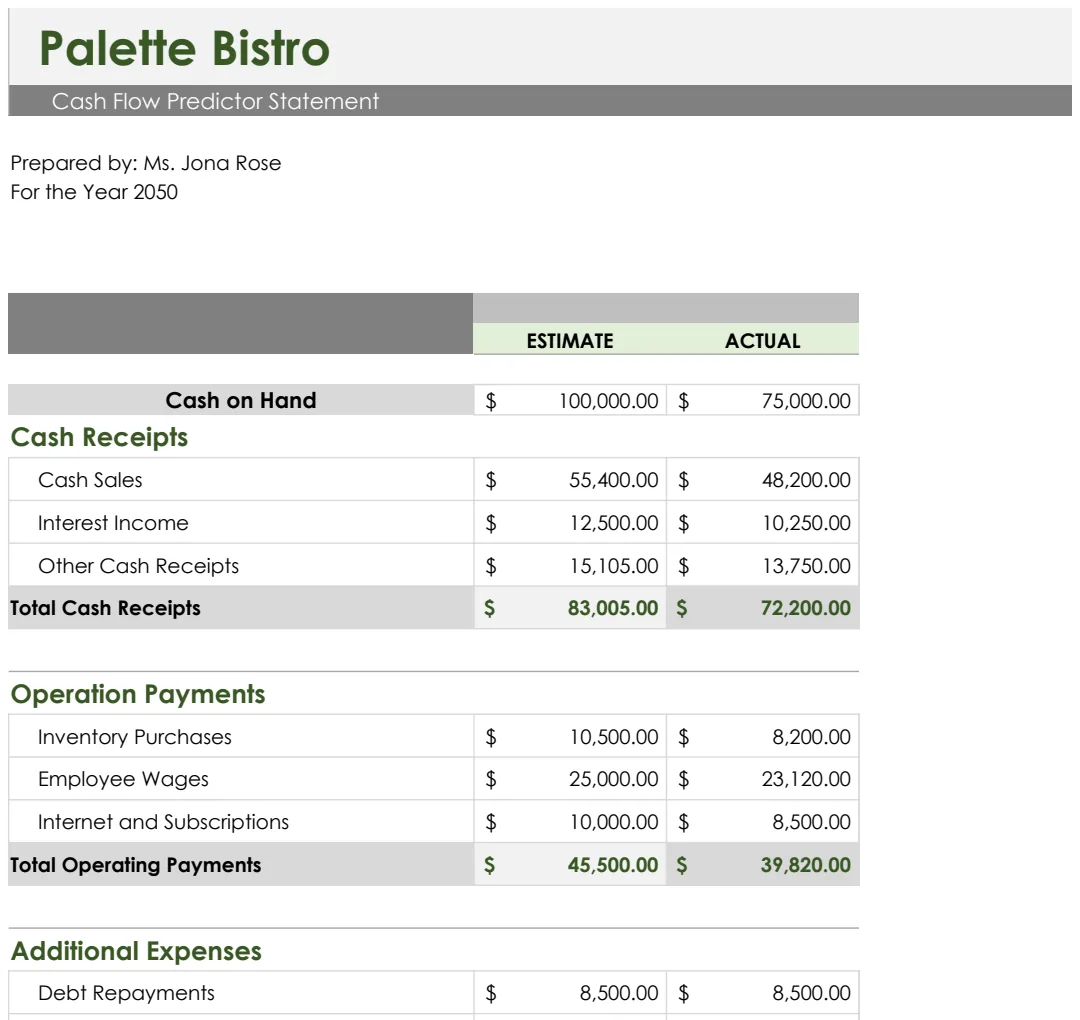Image resolution: width=1080 pixels, height=1020 pixels.
Task: Click Debt Repayments actual 8,500.00
Action: [762, 992]
